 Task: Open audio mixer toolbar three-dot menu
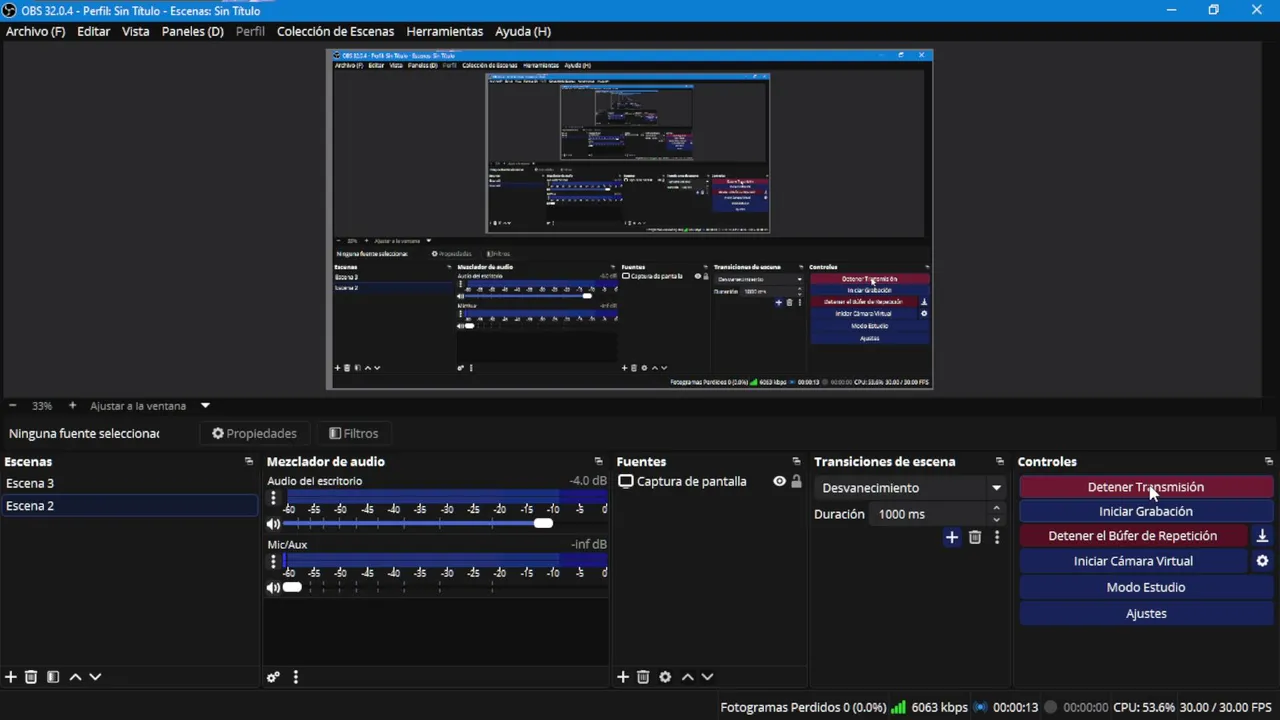coord(295,677)
